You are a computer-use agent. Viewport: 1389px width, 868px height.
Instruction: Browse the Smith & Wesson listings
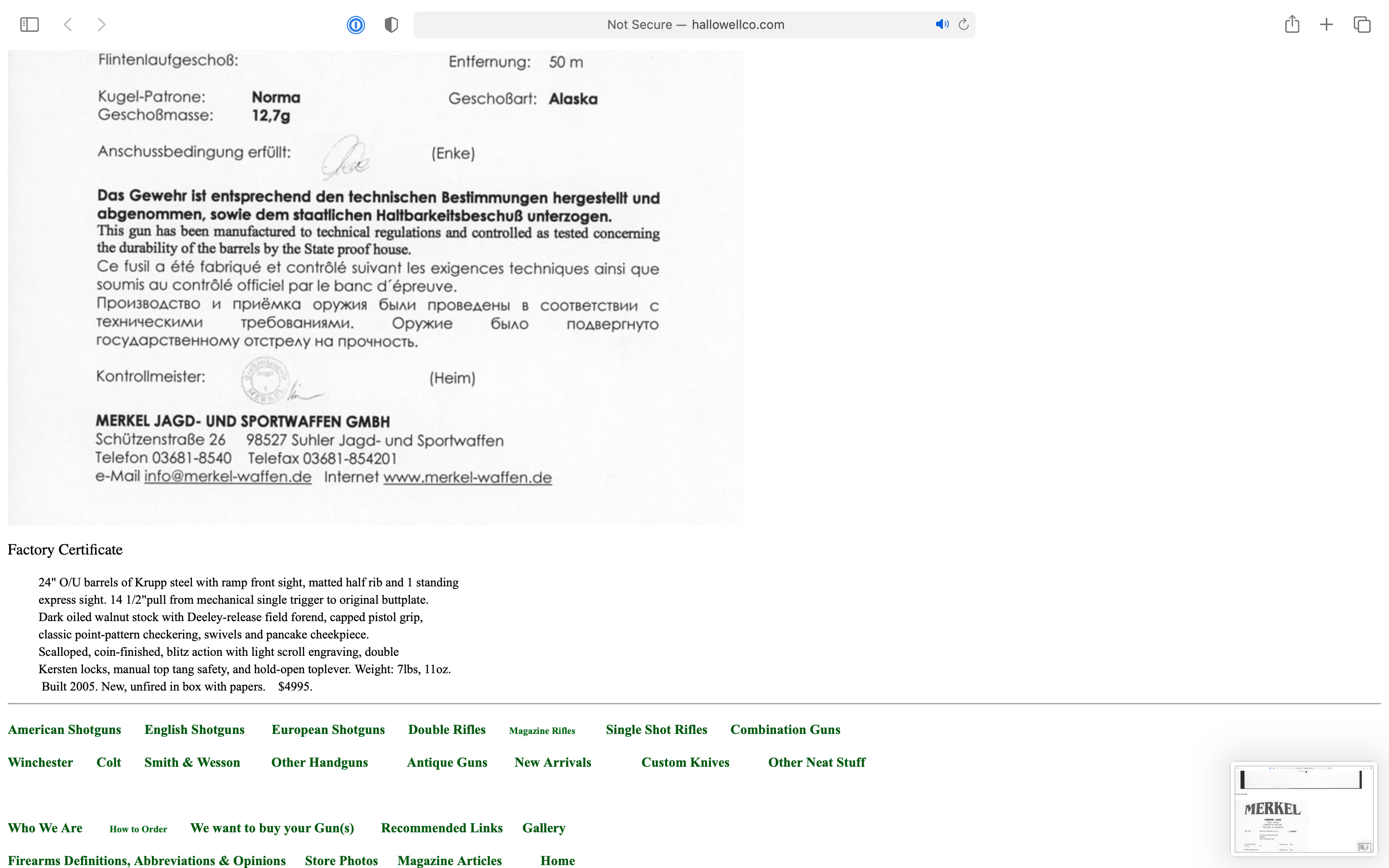pos(192,762)
